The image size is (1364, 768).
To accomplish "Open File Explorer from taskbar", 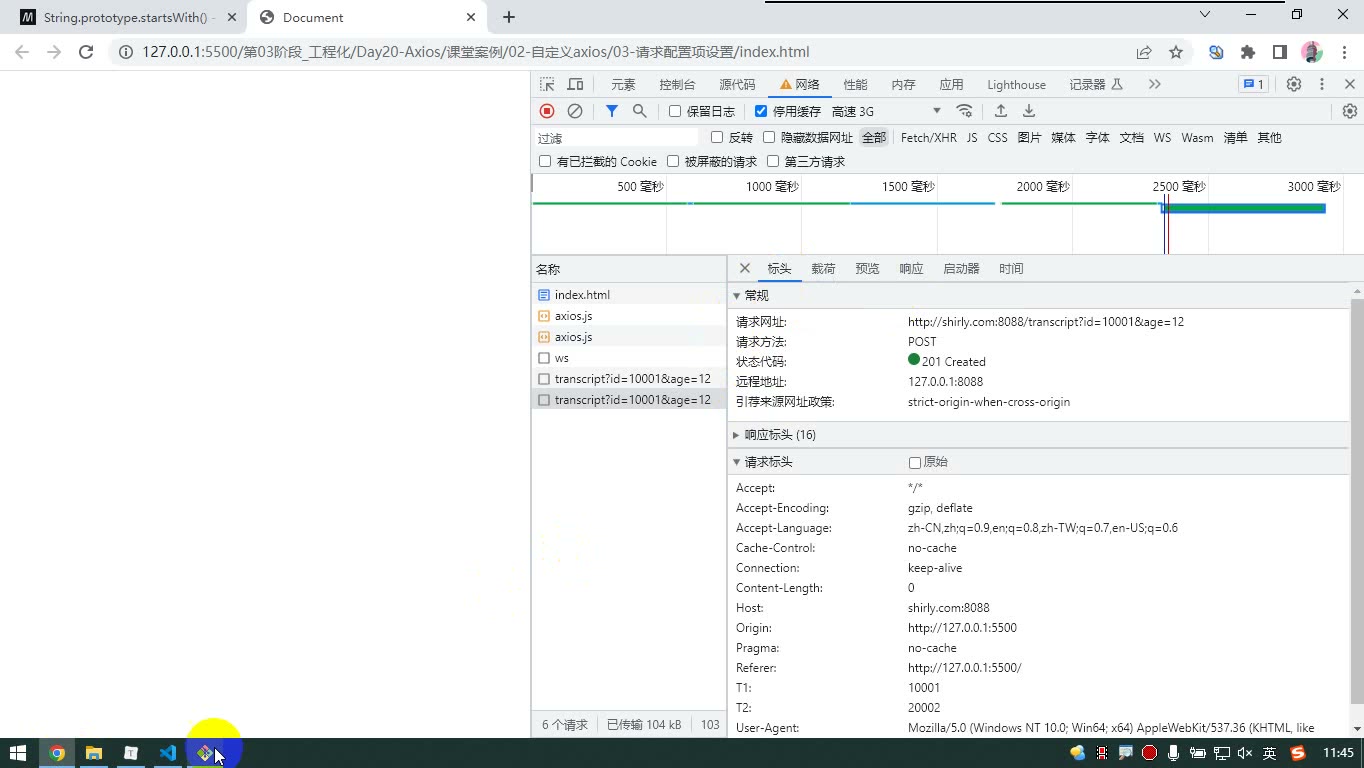I will tap(94, 753).
